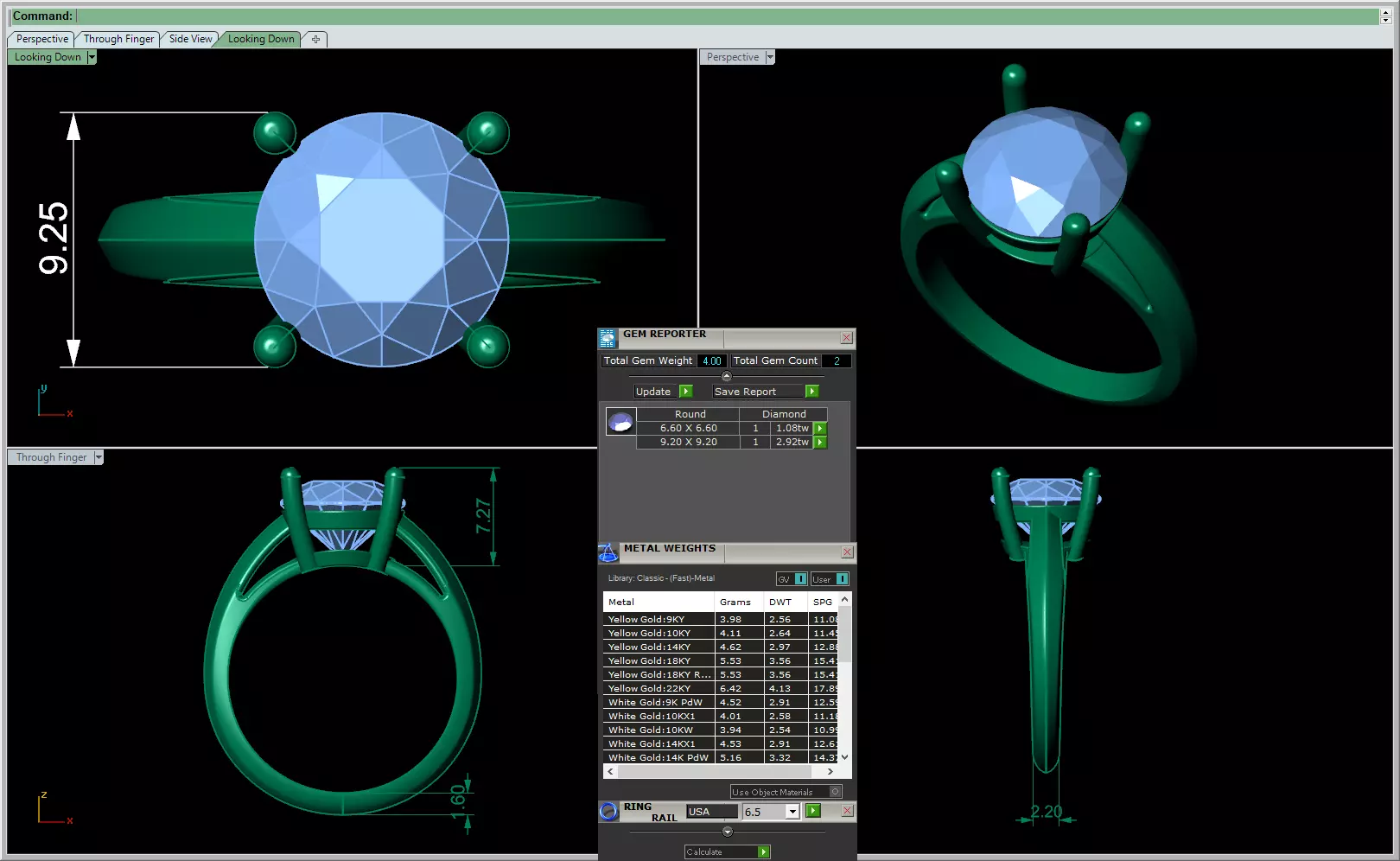The width and height of the screenshot is (1400, 861).
Task: Select the White Gold:14K PdW row
Action: pyautogui.click(x=721, y=757)
